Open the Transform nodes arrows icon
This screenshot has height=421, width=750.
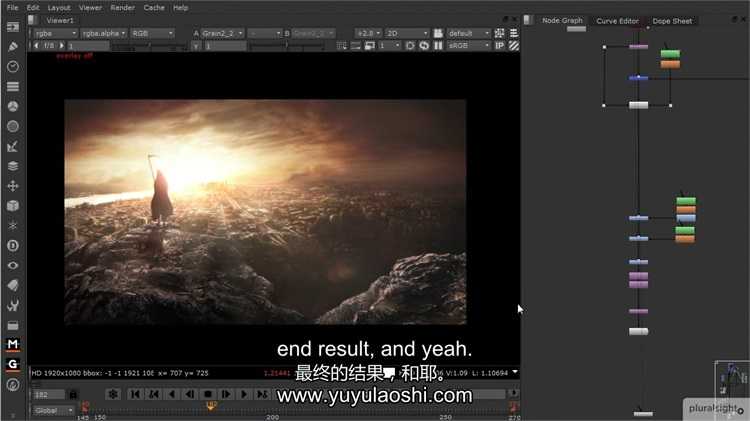13,186
